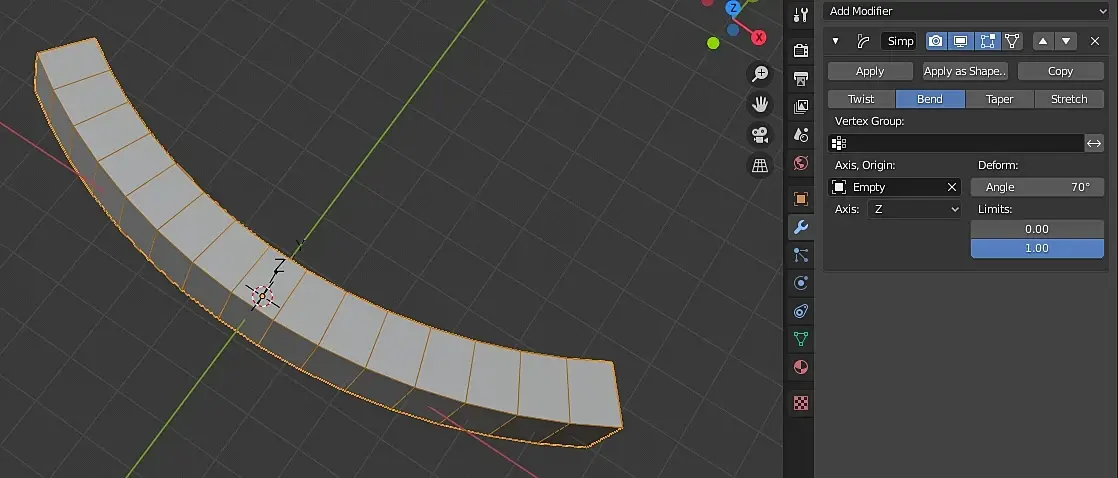Invert the vertex group influence
The width and height of the screenshot is (1118, 478).
click(1094, 143)
